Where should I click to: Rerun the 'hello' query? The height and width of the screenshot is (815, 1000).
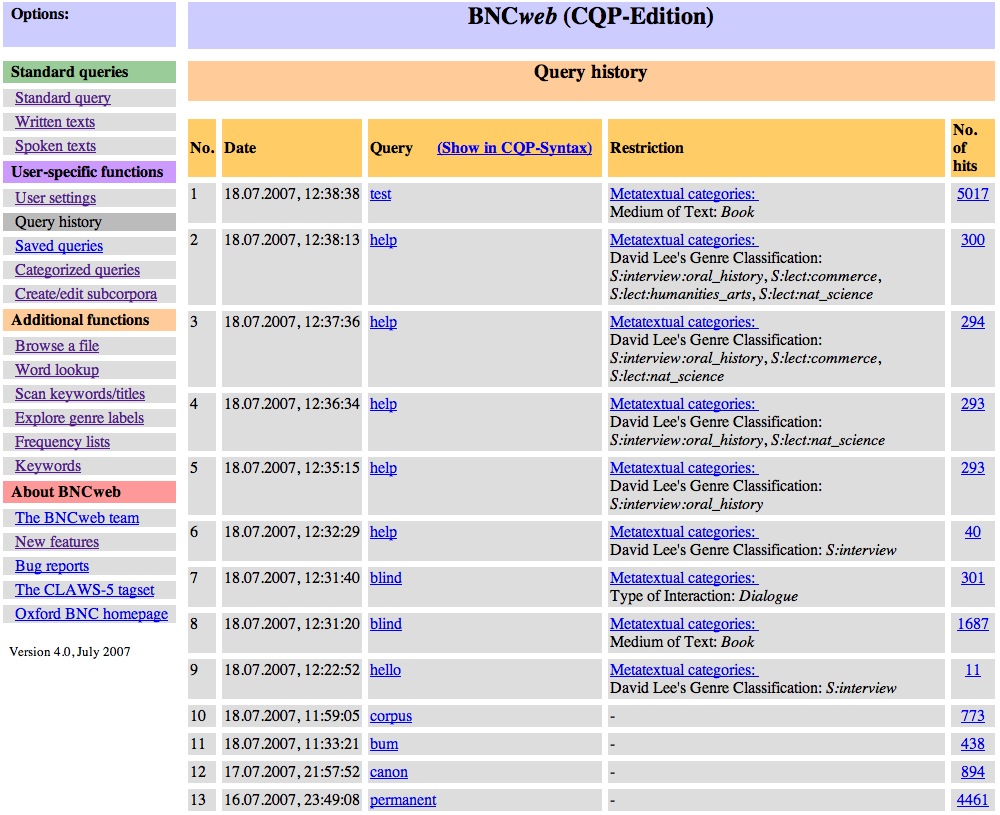pyautogui.click(x=385, y=670)
